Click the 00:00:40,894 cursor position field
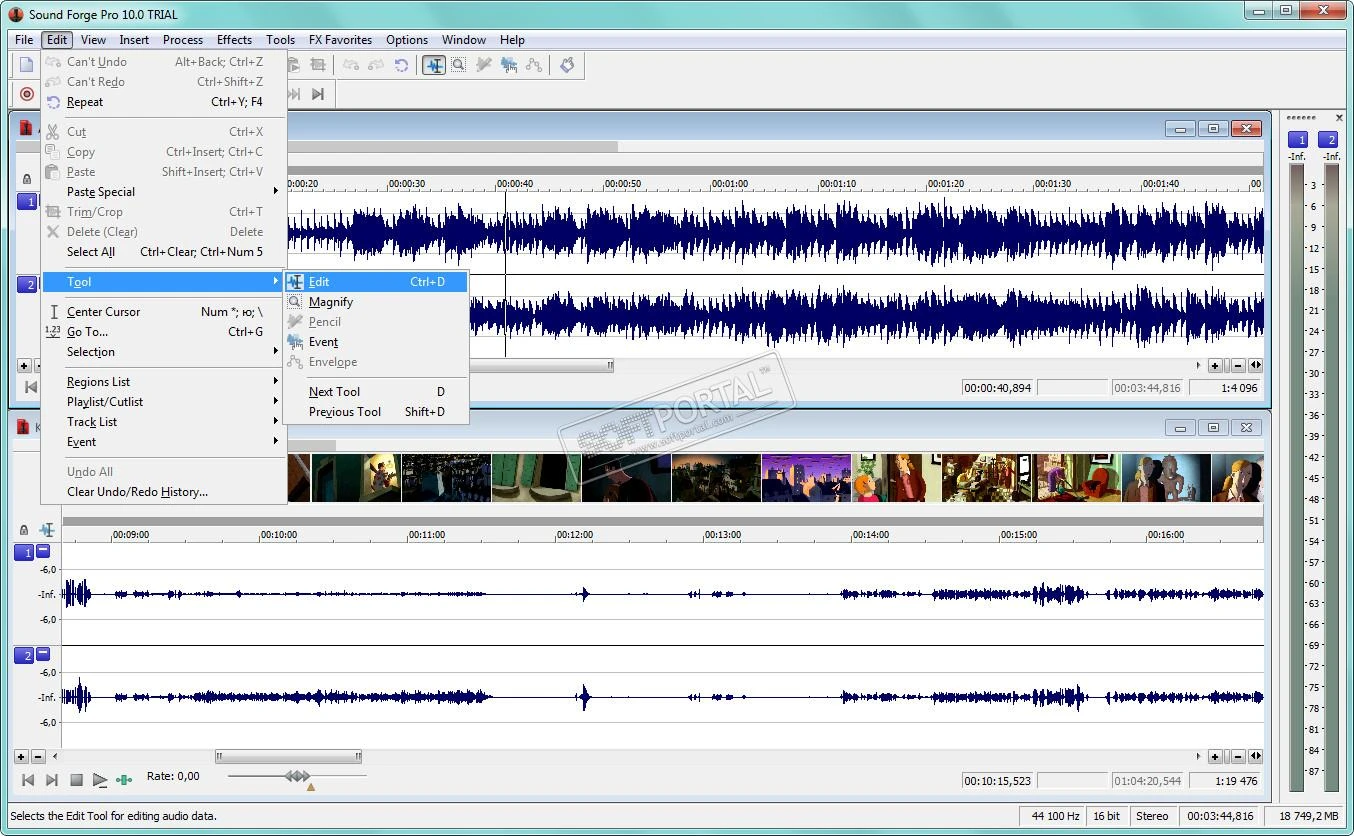 998,388
